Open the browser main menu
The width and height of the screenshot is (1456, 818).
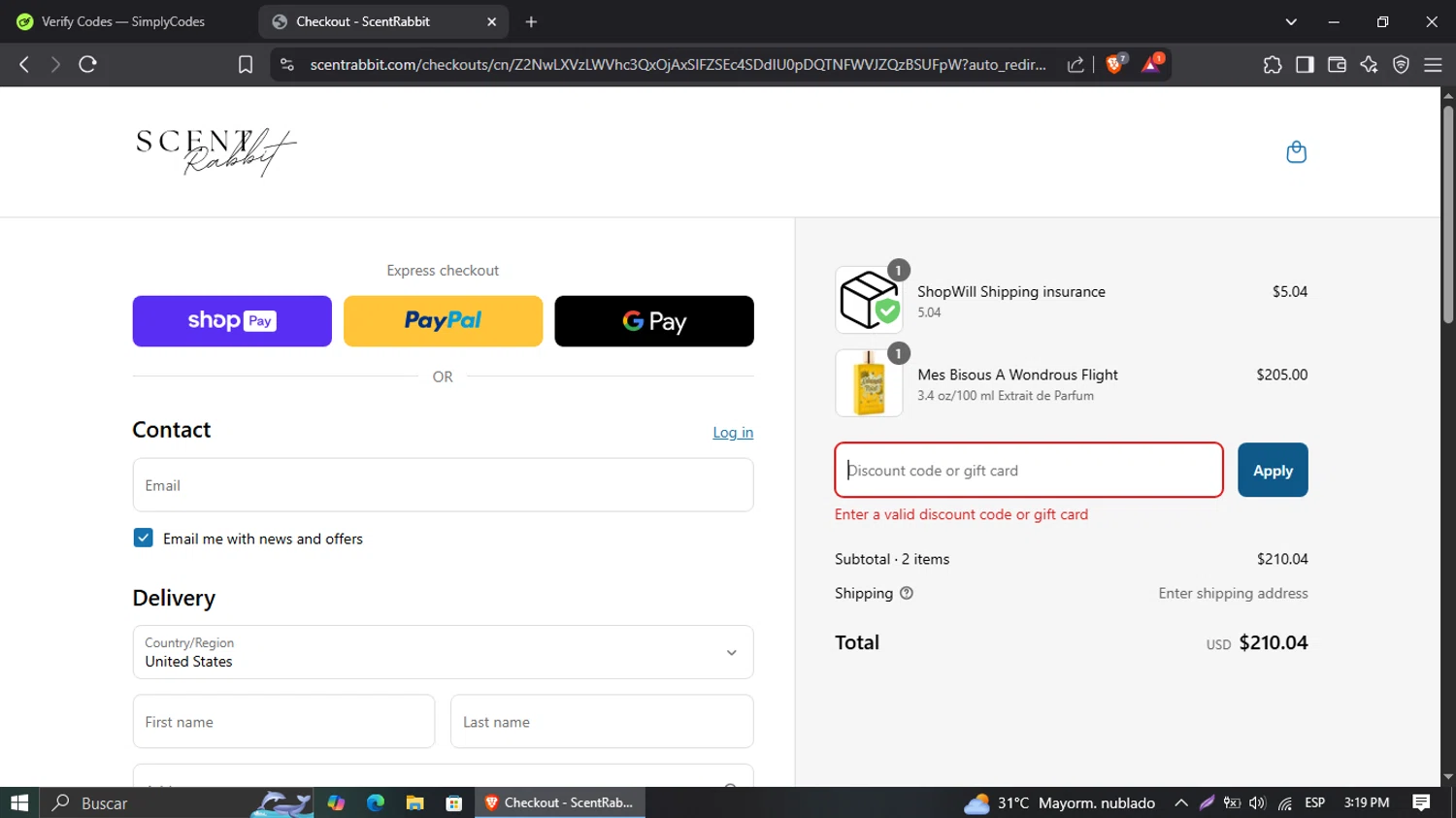click(1433, 64)
